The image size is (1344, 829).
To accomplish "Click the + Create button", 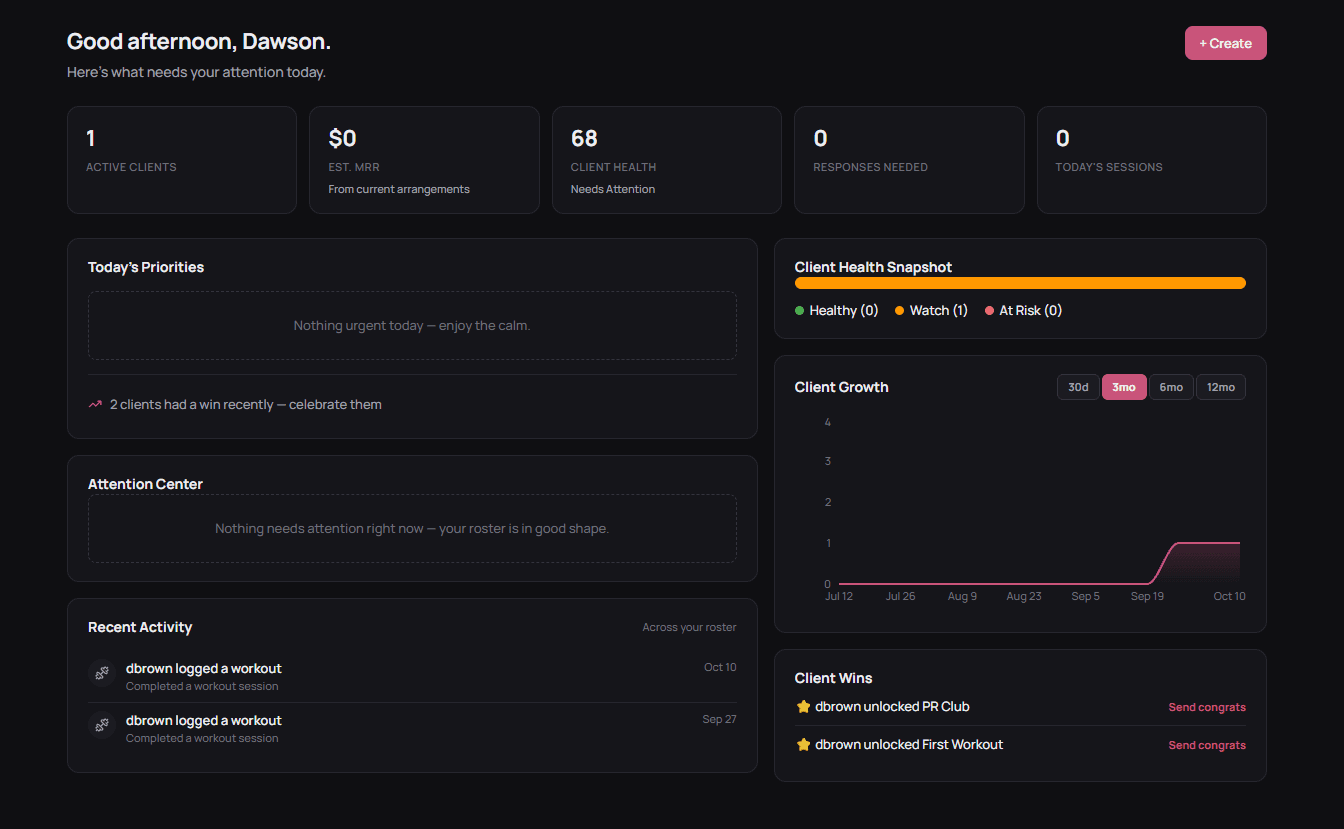I will tap(1225, 43).
